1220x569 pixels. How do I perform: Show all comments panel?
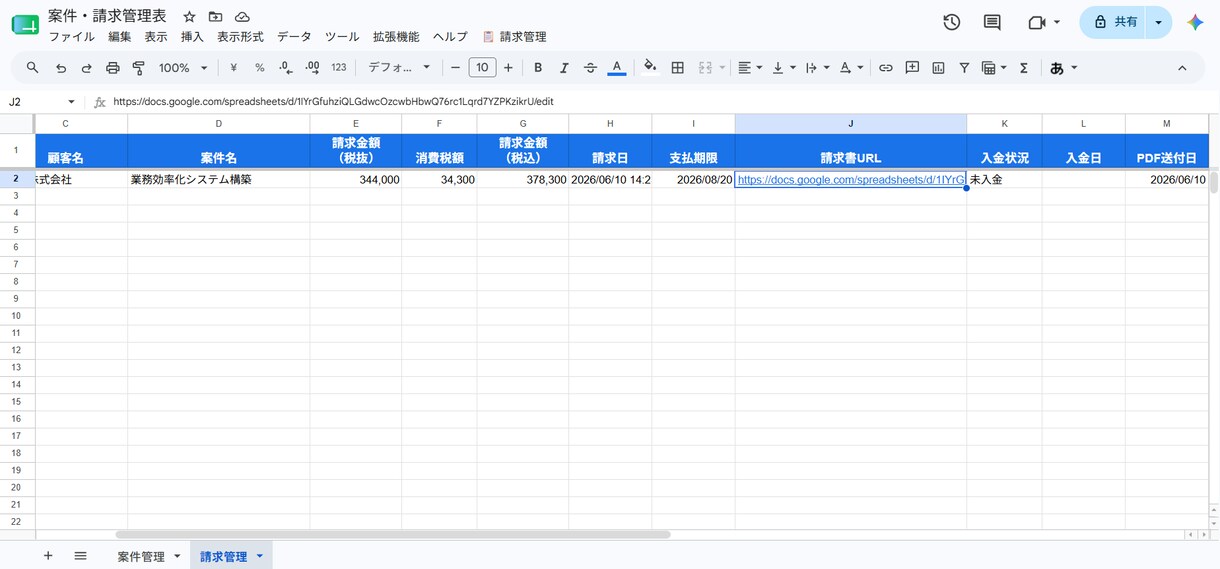992,22
